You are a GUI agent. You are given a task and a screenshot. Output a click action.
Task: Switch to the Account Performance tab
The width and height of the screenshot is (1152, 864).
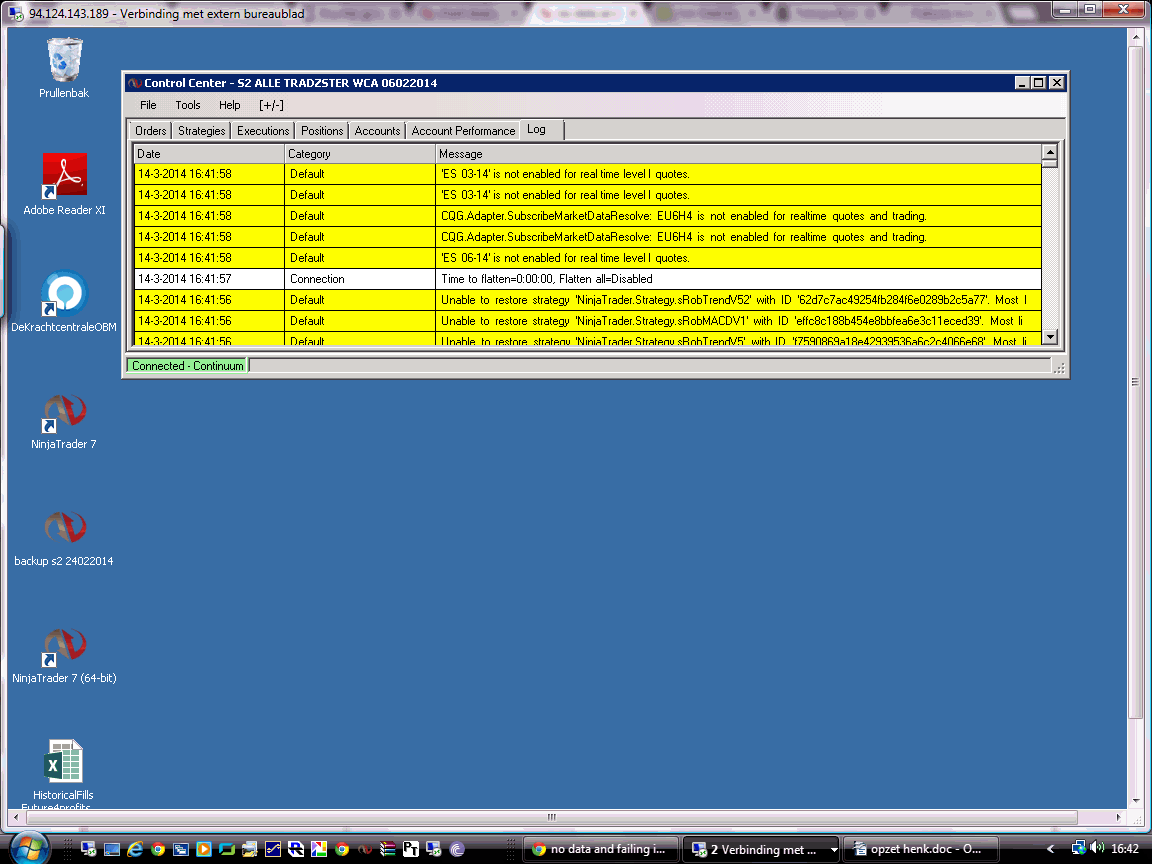(x=463, y=131)
